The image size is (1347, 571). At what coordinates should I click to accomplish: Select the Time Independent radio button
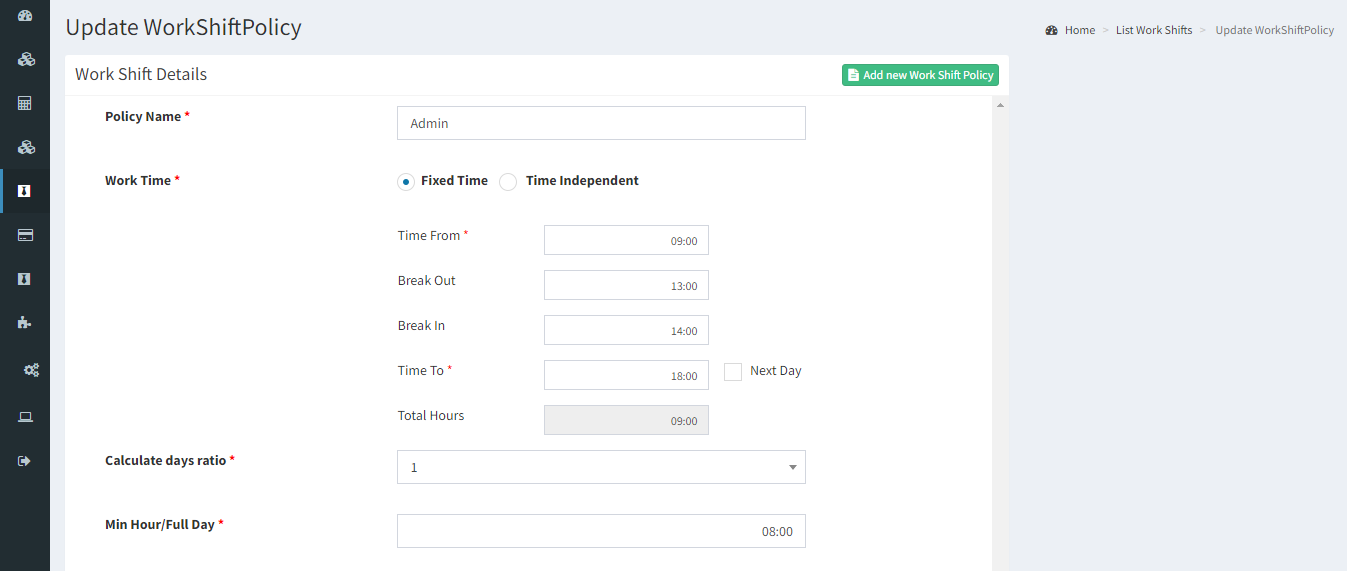508,182
